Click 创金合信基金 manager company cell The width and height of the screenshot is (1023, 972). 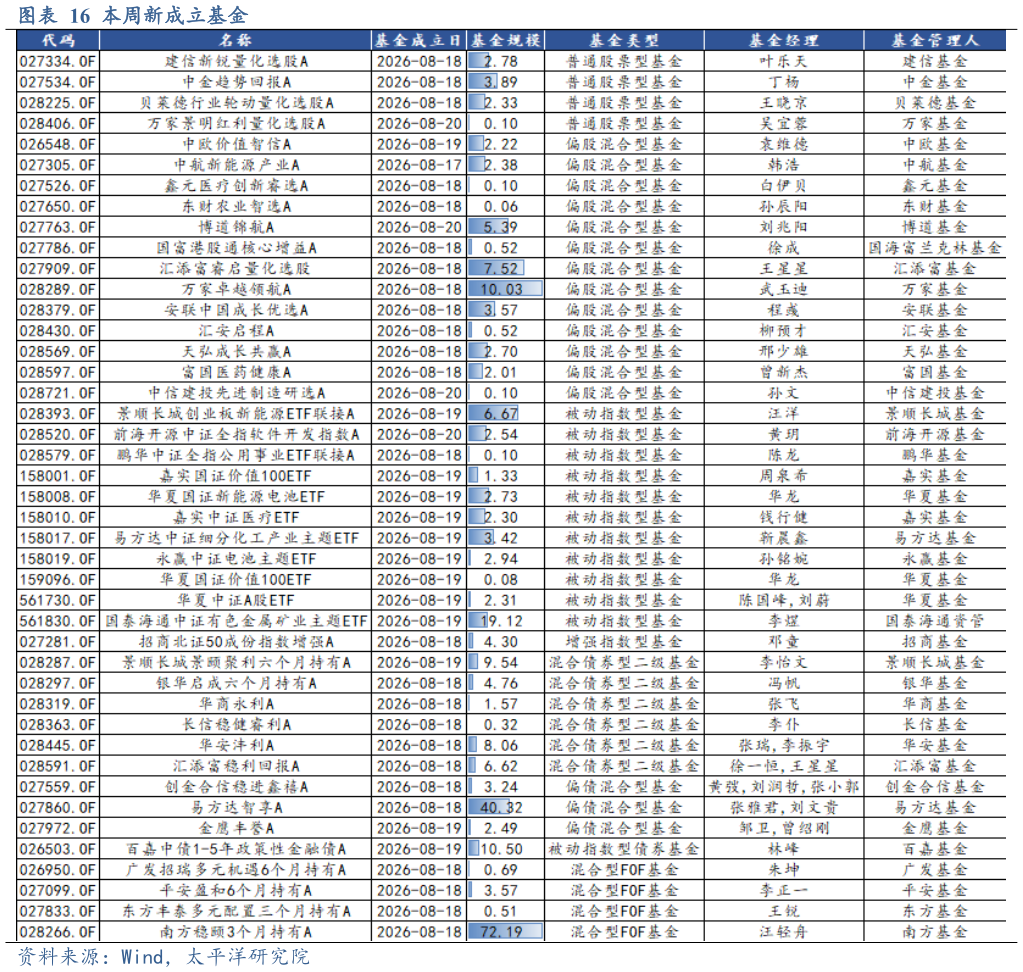pos(935,787)
